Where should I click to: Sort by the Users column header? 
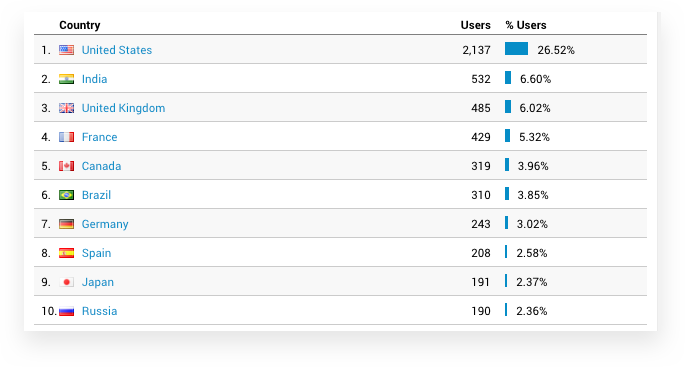[x=475, y=25]
